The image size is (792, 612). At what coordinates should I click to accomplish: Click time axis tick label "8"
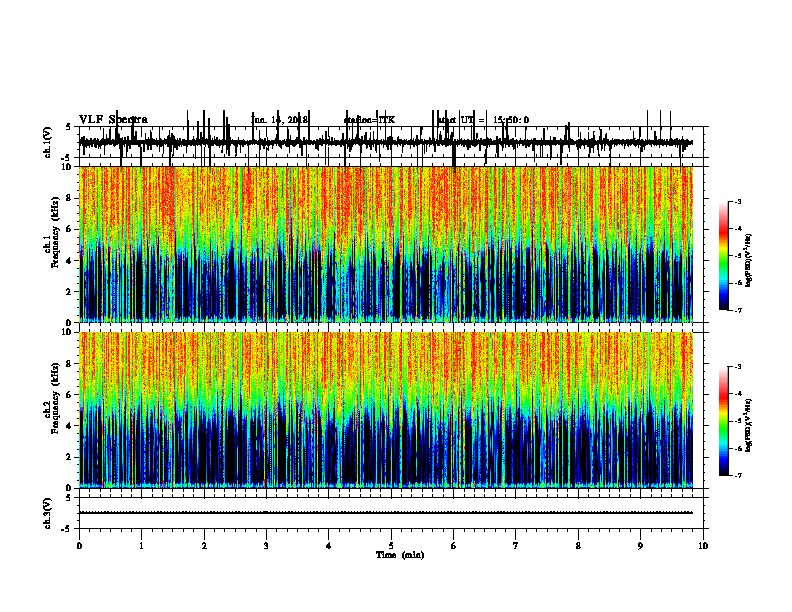coord(578,546)
